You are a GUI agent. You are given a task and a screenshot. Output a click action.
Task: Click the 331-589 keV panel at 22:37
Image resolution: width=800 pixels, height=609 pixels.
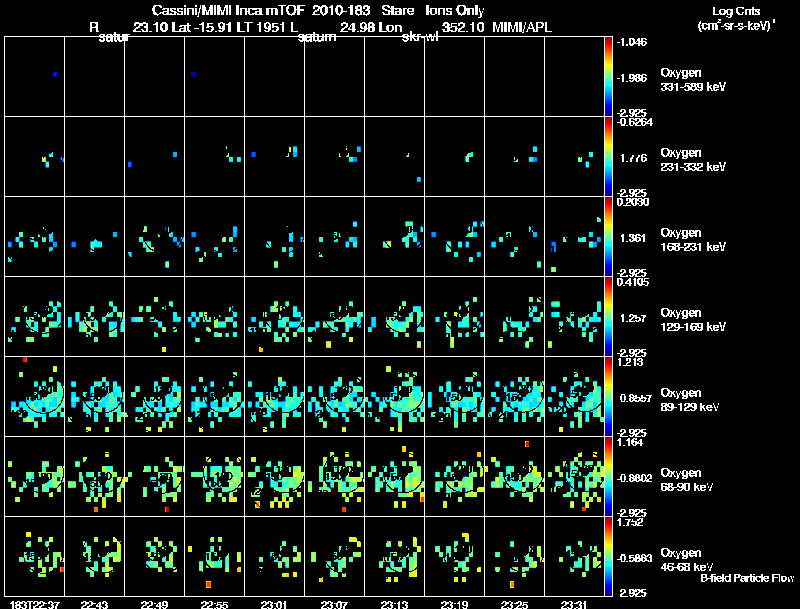pyautogui.click(x=35, y=77)
